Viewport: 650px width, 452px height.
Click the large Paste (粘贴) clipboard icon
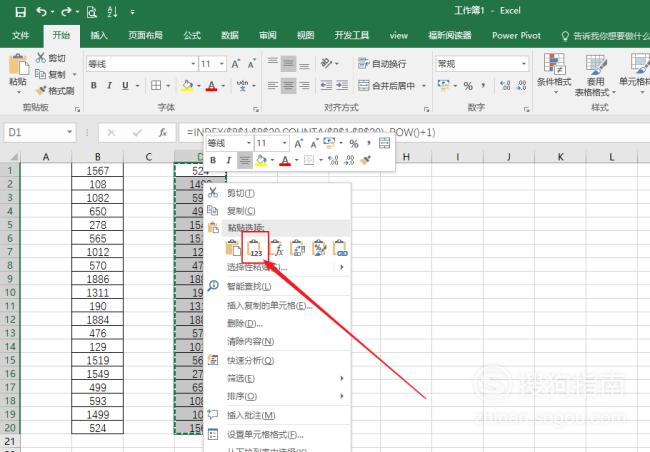[18, 64]
